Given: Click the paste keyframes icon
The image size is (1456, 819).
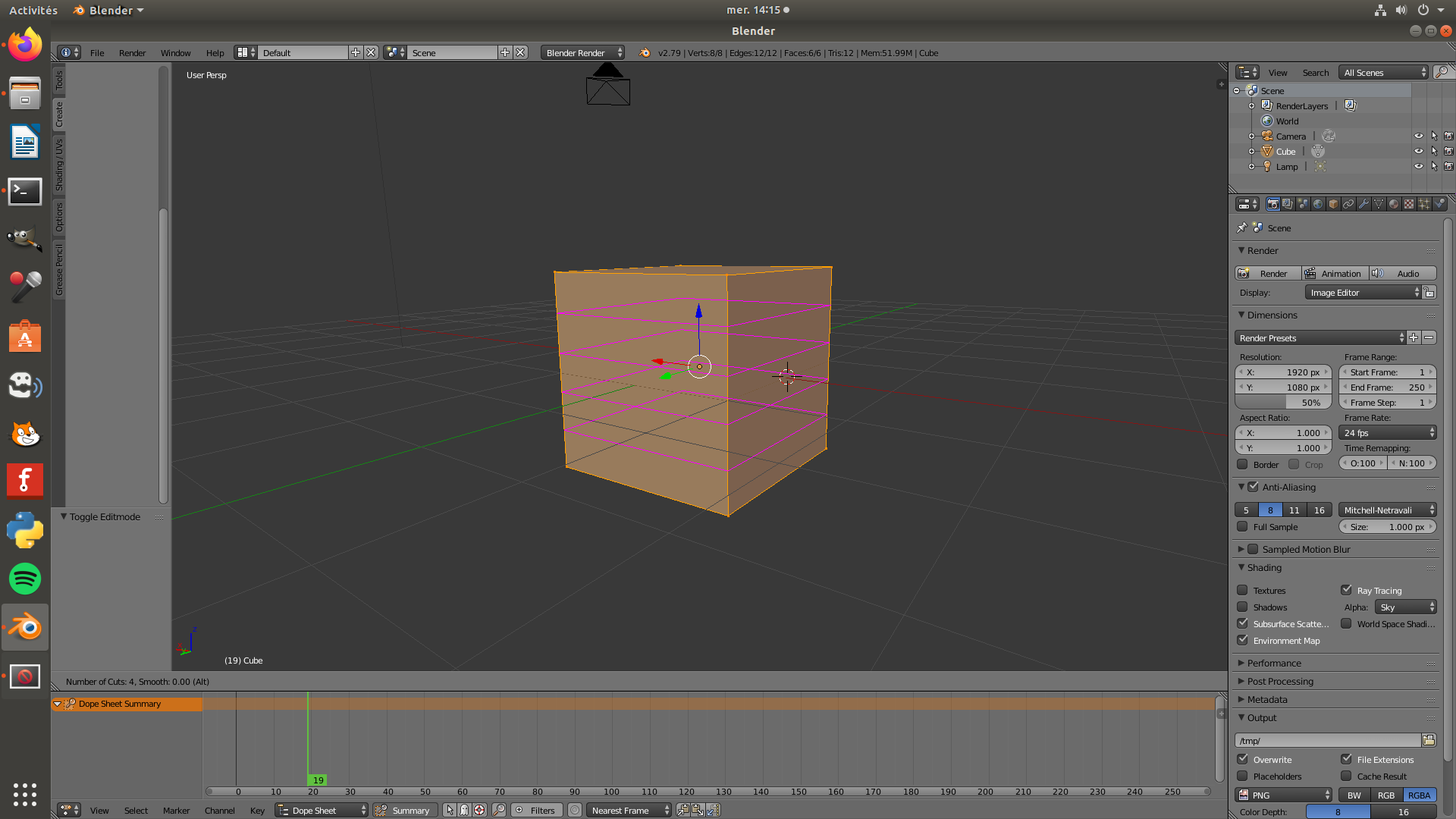Looking at the screenshot, I should [698, 810].
